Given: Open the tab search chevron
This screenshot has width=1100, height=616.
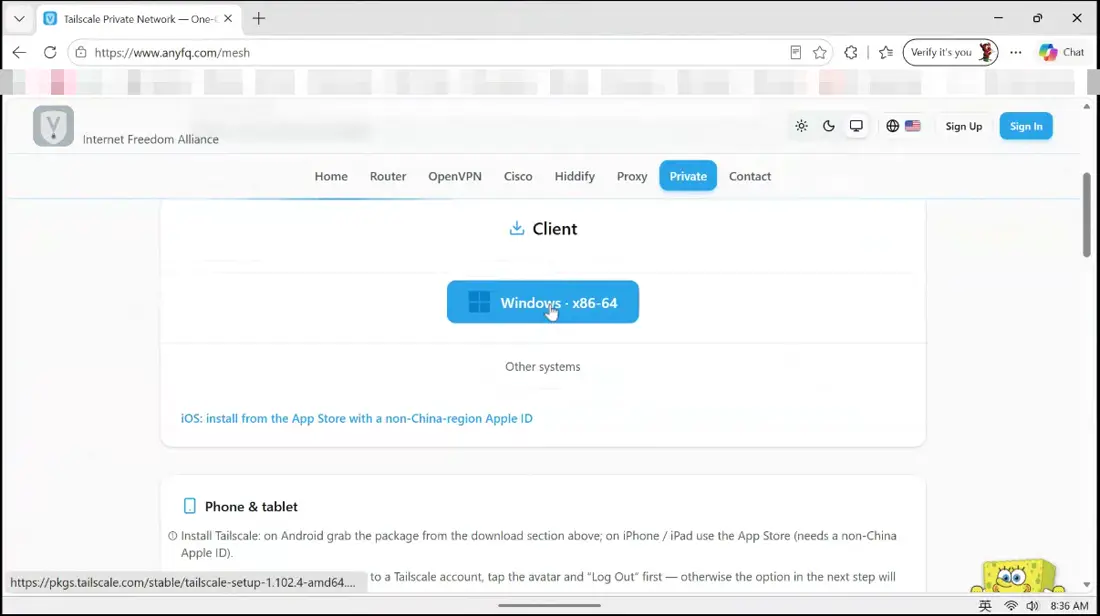Looking at the screenshot, I should (19, 19).
